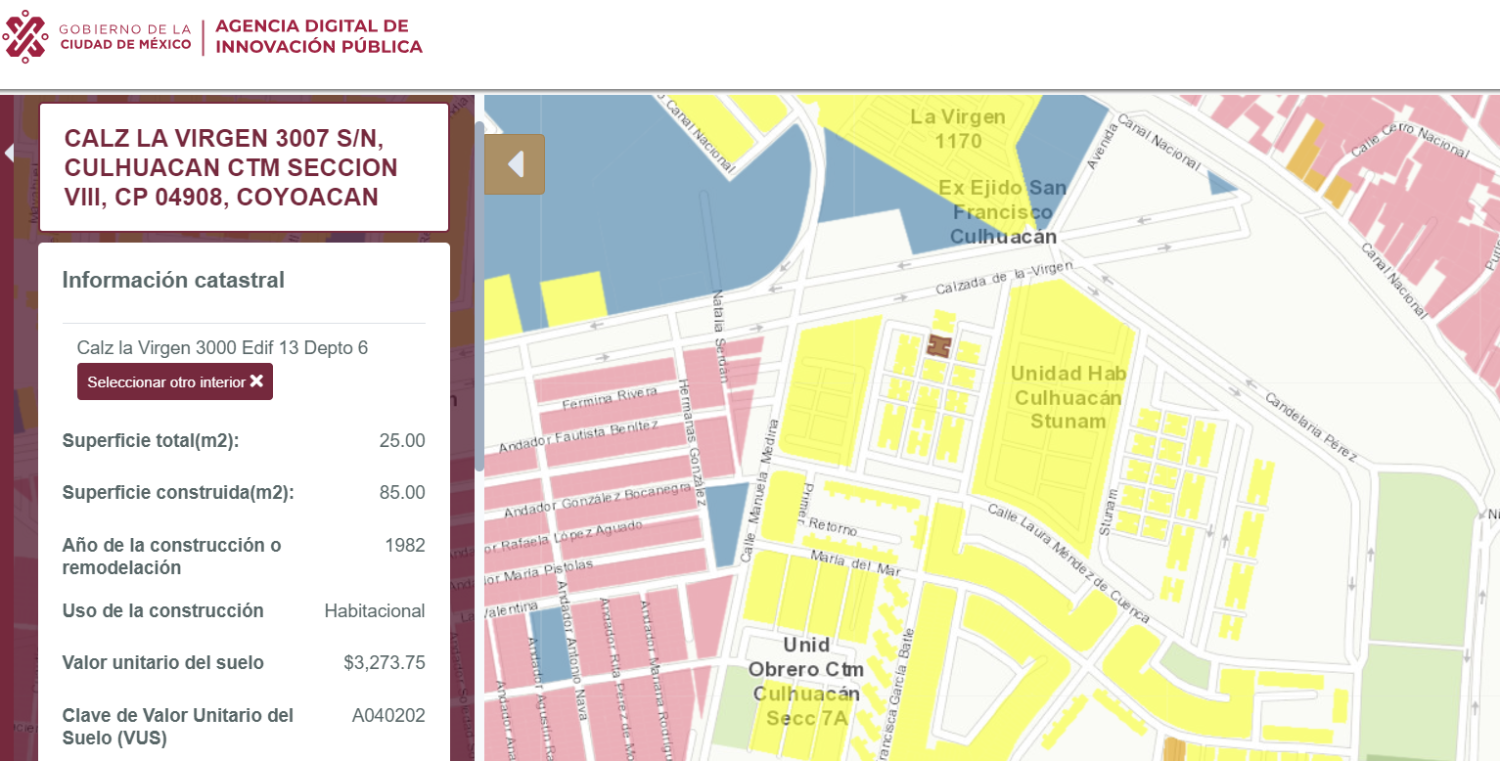Click the X on Seleccionar otro interior
Image resolution: width=1500 pixels, height=761 pixels.
[257, 381]
